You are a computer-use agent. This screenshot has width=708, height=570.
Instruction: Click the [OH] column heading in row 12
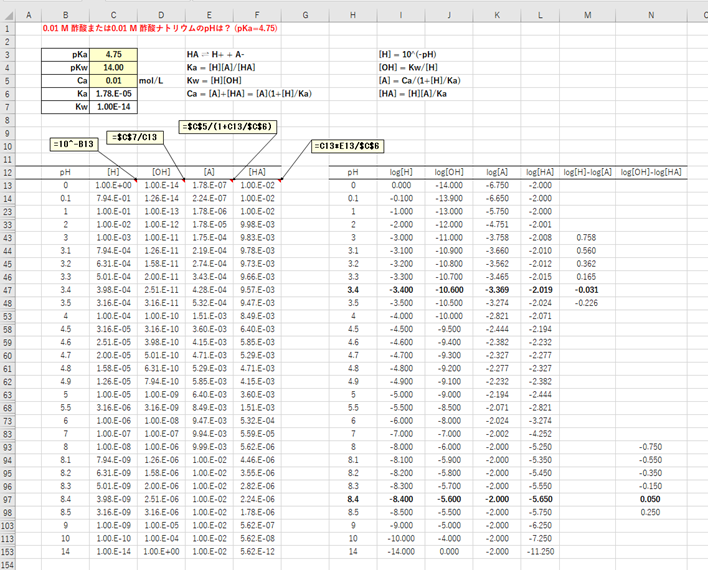[x=161, y=173]
